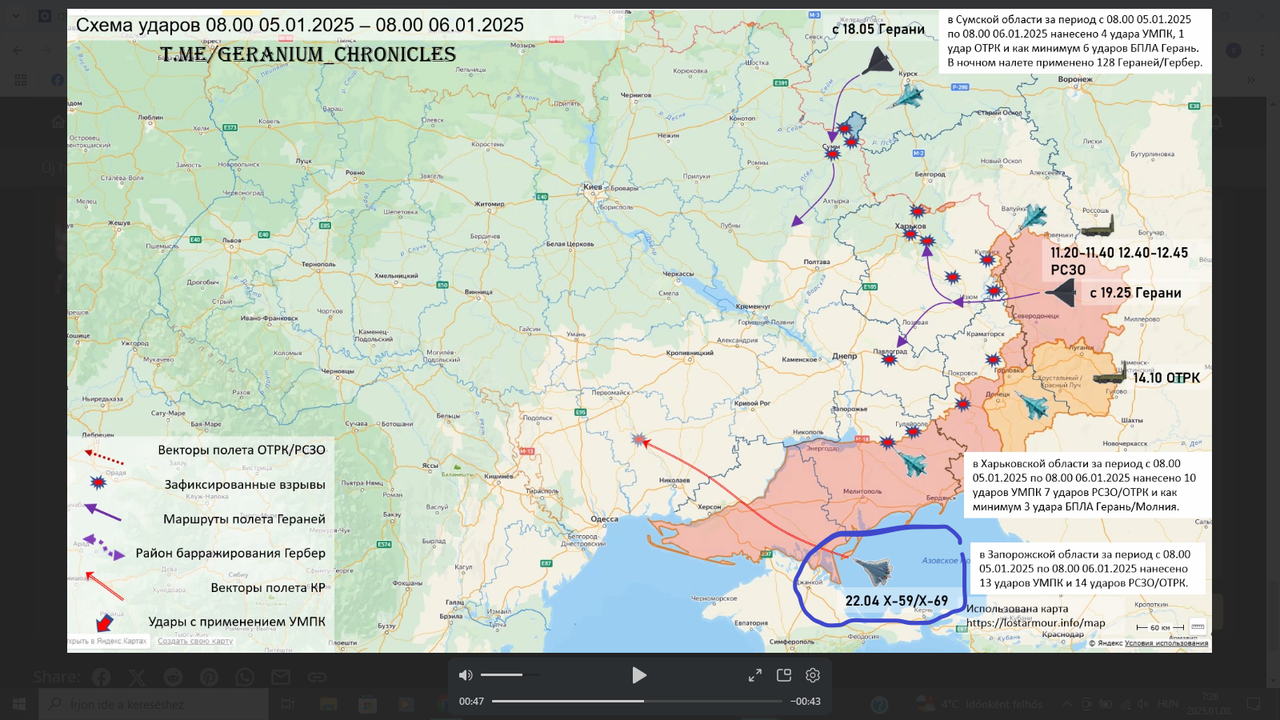Click the 'с 18.05 Герани' label

tap(878, 30)
